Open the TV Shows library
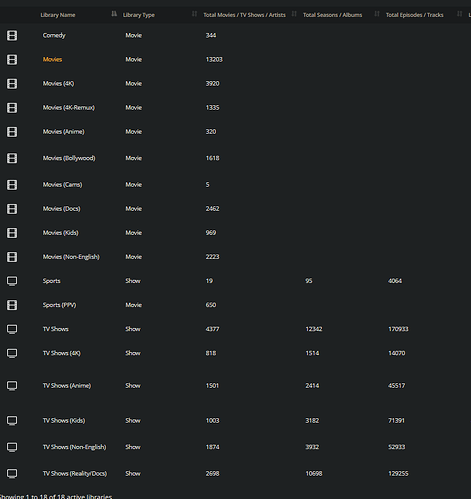 coord(56,329)
